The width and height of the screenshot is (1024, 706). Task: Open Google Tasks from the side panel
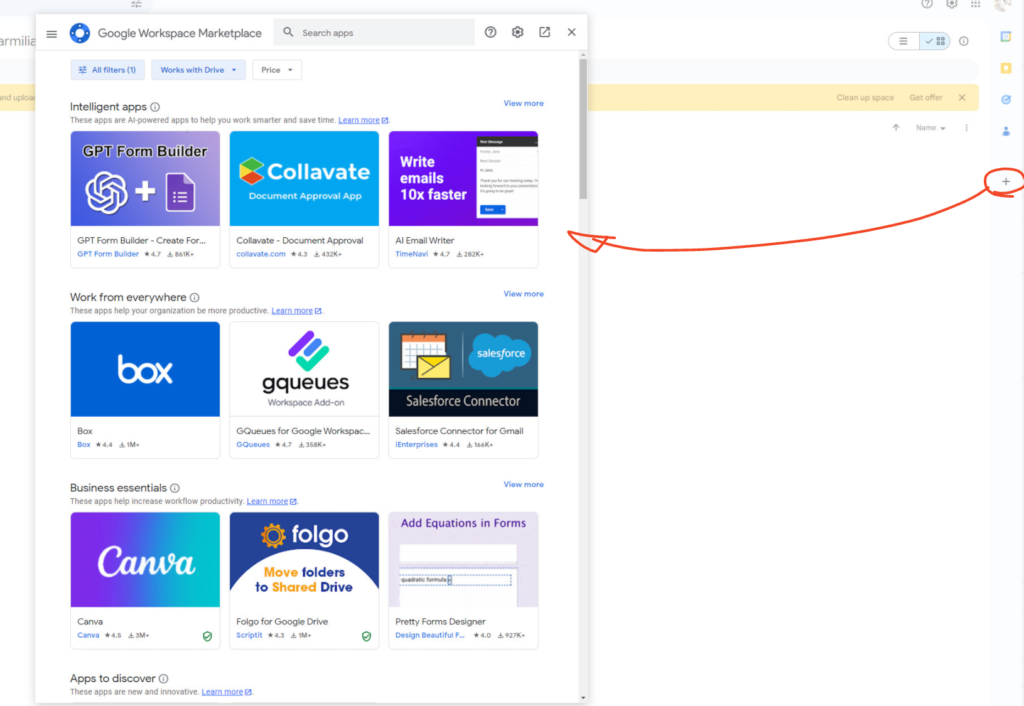pyautogui.click(x=1006, y=100)
